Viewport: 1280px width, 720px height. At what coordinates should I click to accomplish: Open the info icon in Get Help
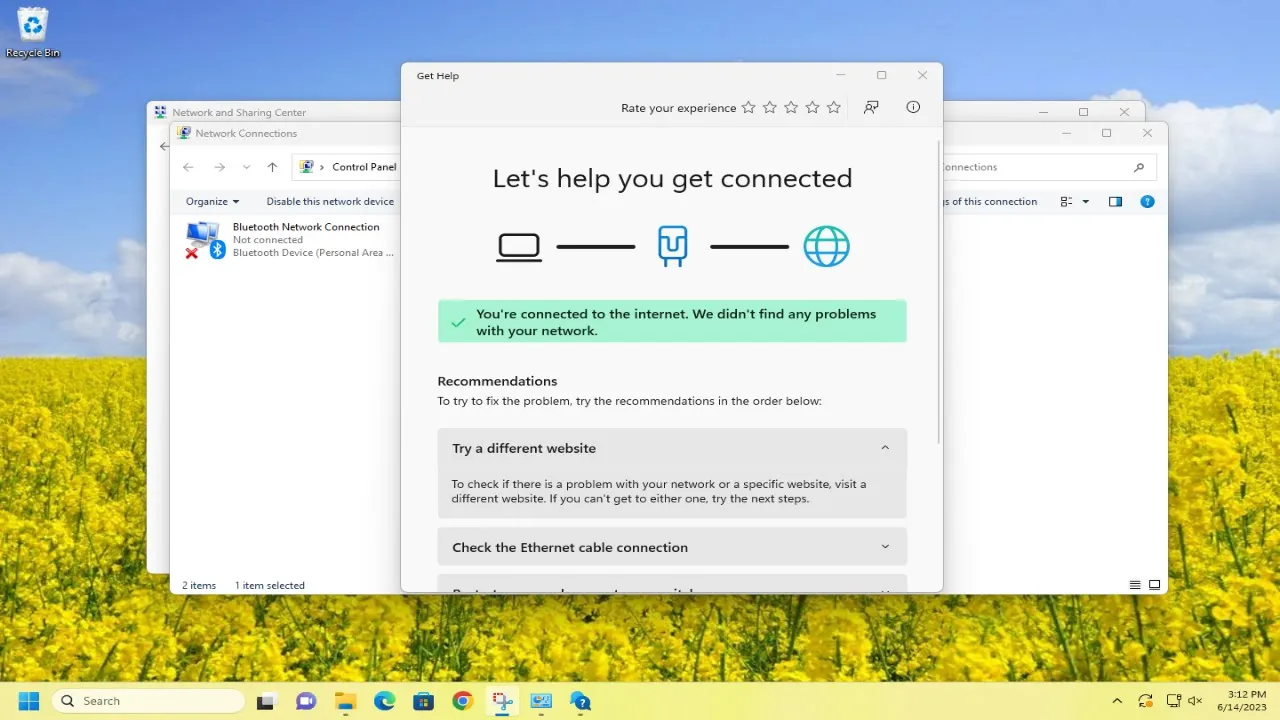click(x=913, y=107)
